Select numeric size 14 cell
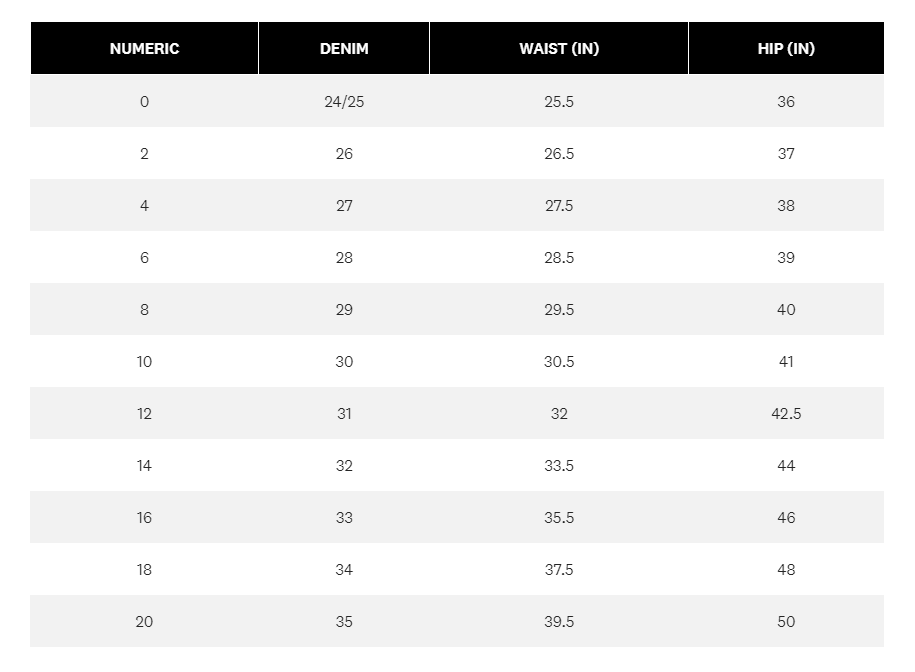Image resolution: width=915 pixels, height=672 pixels. (x=144, y=465)
